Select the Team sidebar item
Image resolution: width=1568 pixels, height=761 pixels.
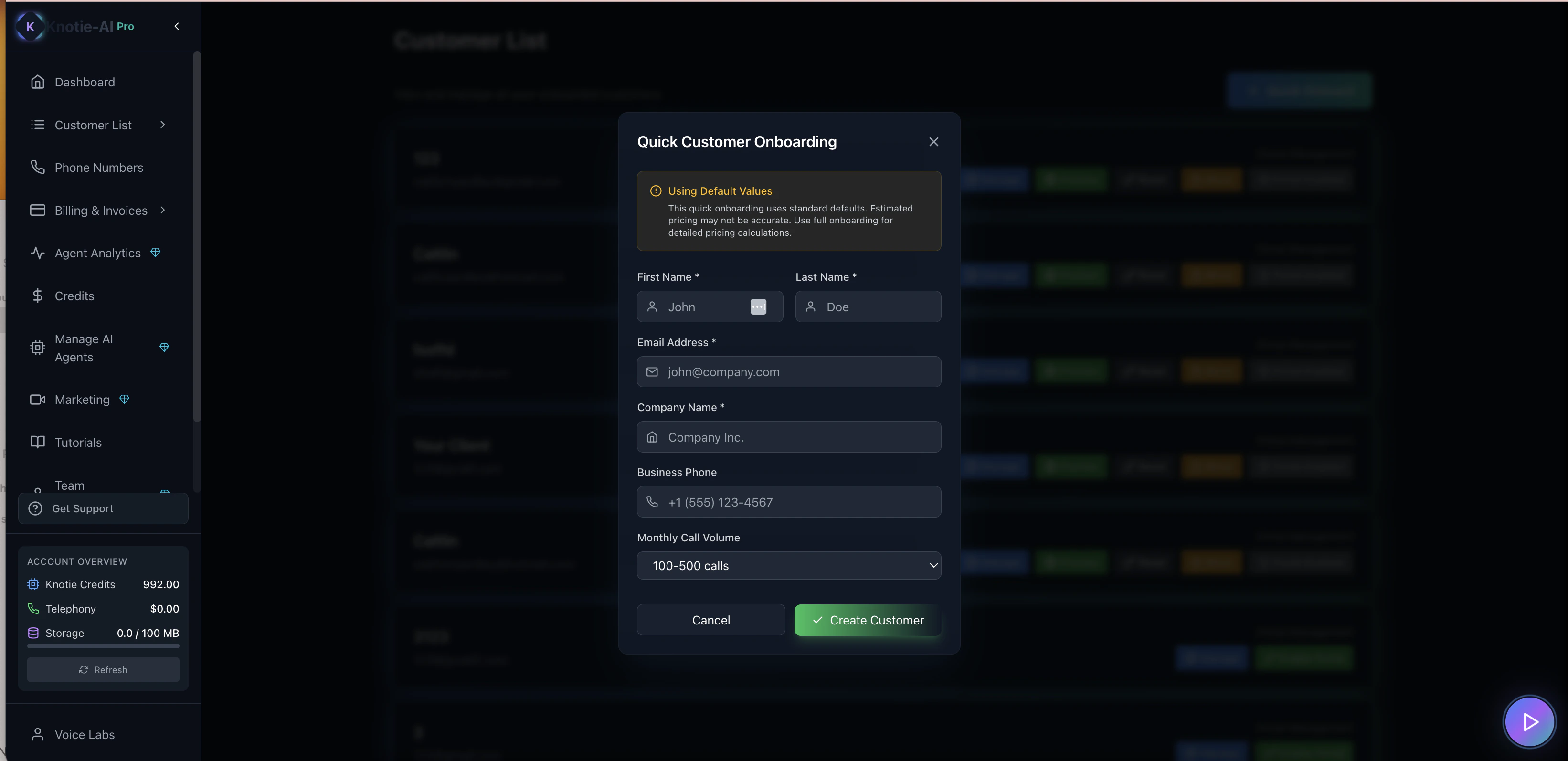point(69,485)
